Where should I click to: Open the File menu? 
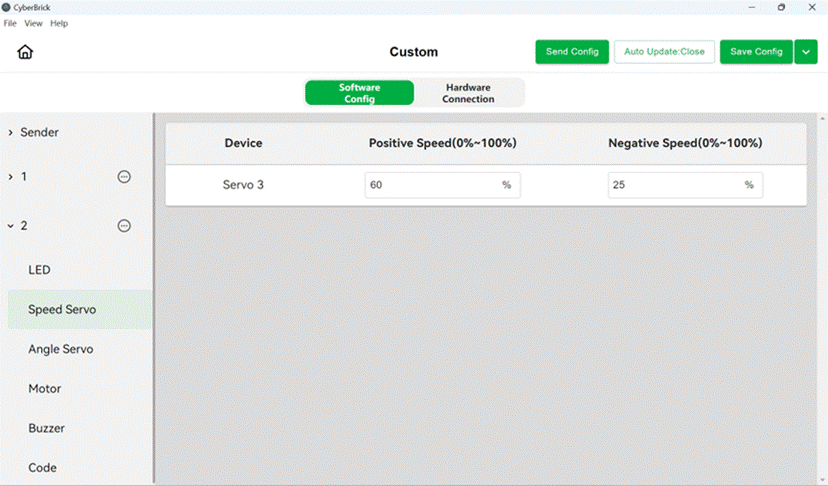[10, 23]
